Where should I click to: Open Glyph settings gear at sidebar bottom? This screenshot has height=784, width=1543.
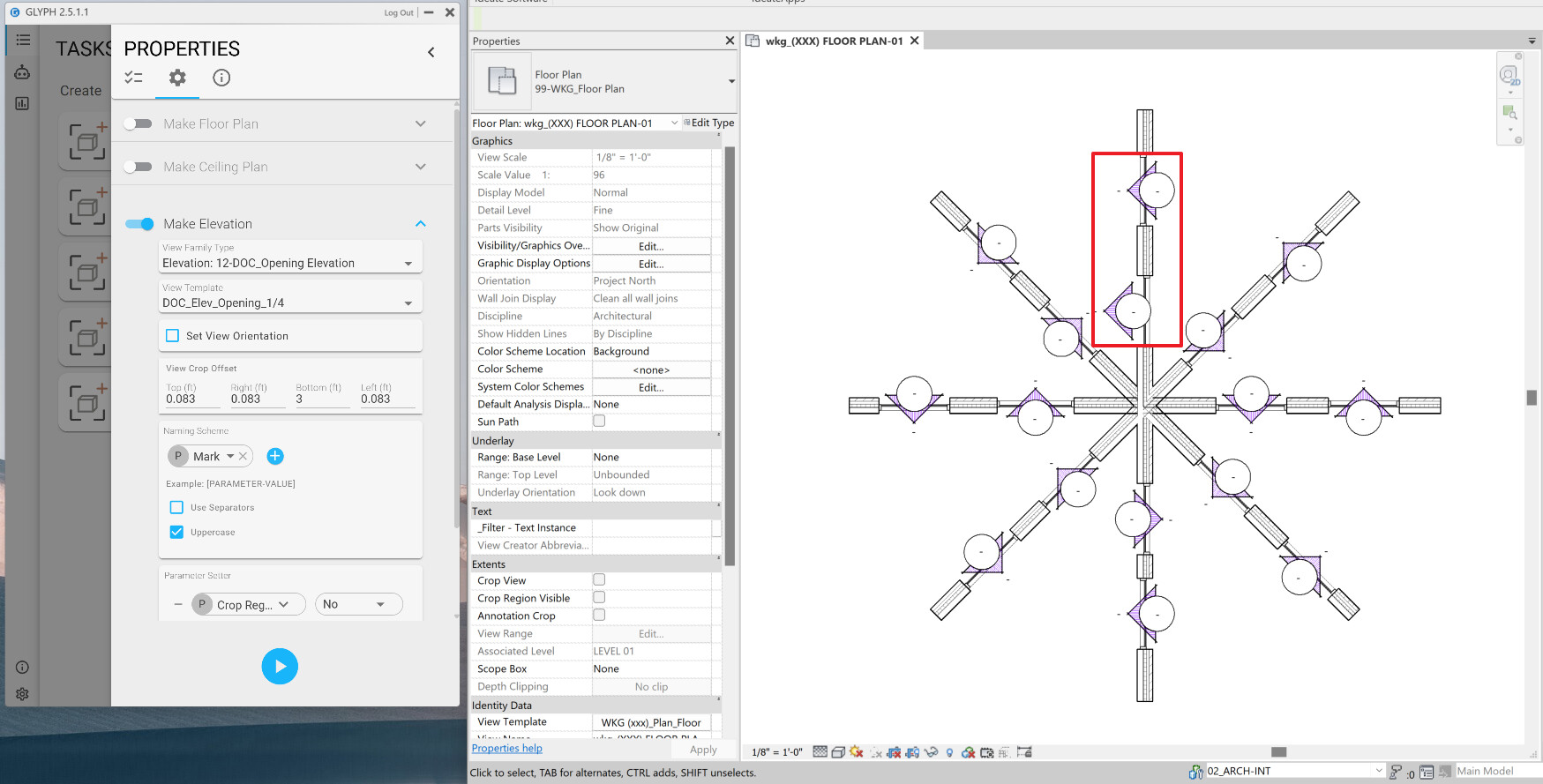22,694
